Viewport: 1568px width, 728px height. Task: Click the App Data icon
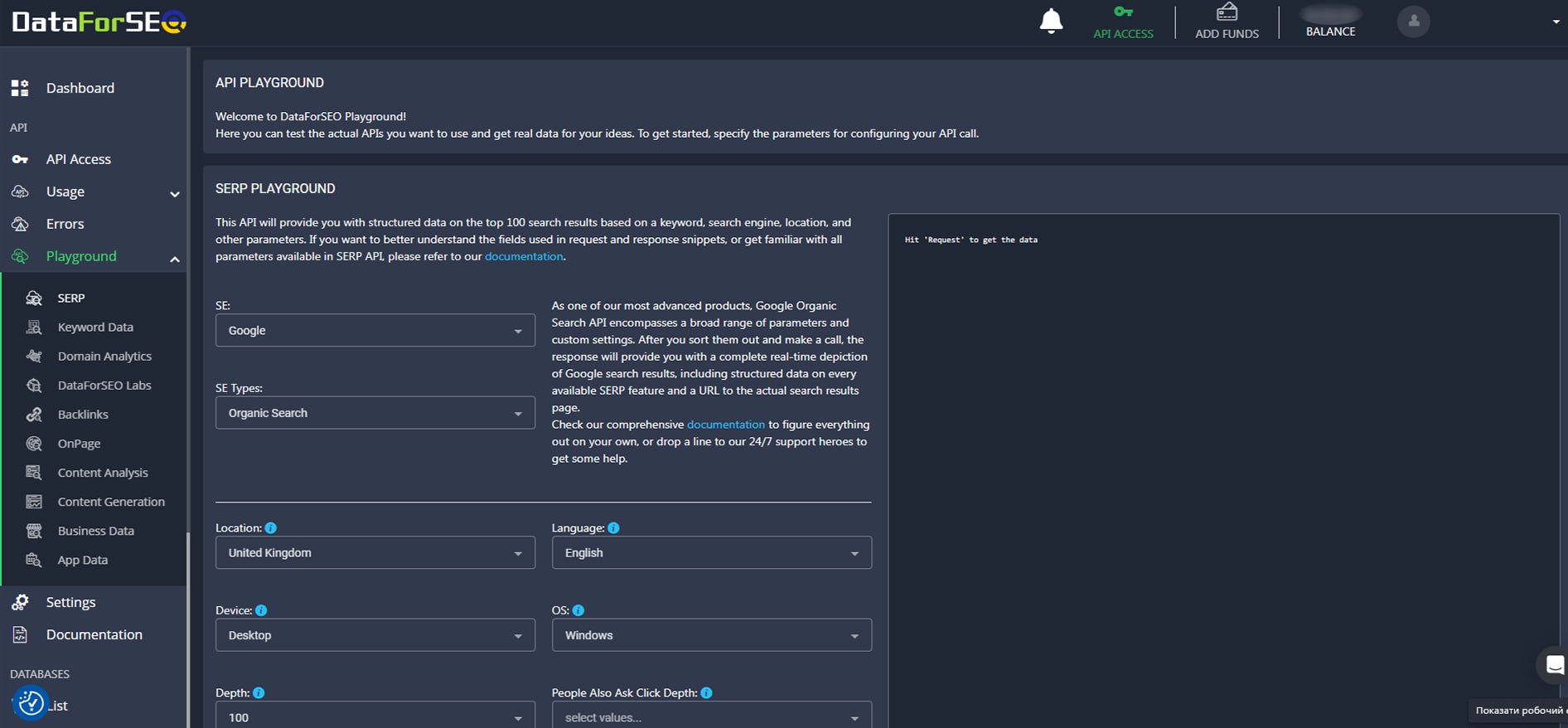34,560
